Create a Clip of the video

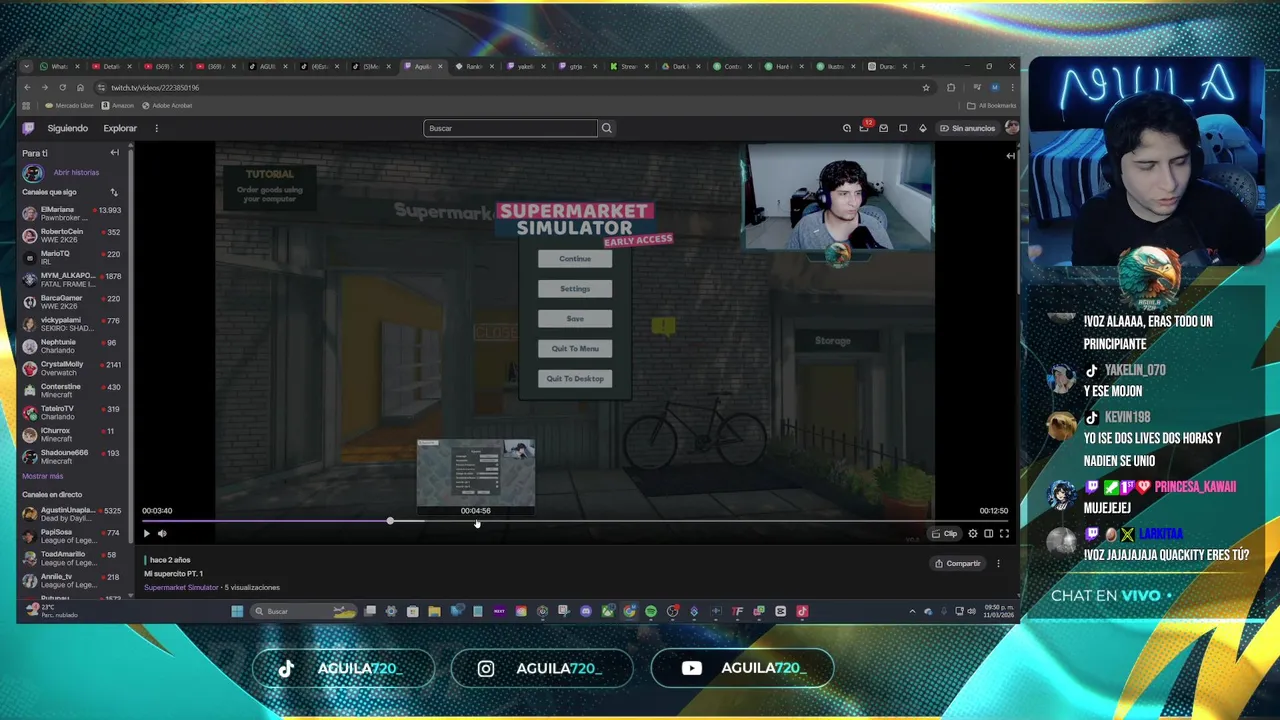point(945,534)
